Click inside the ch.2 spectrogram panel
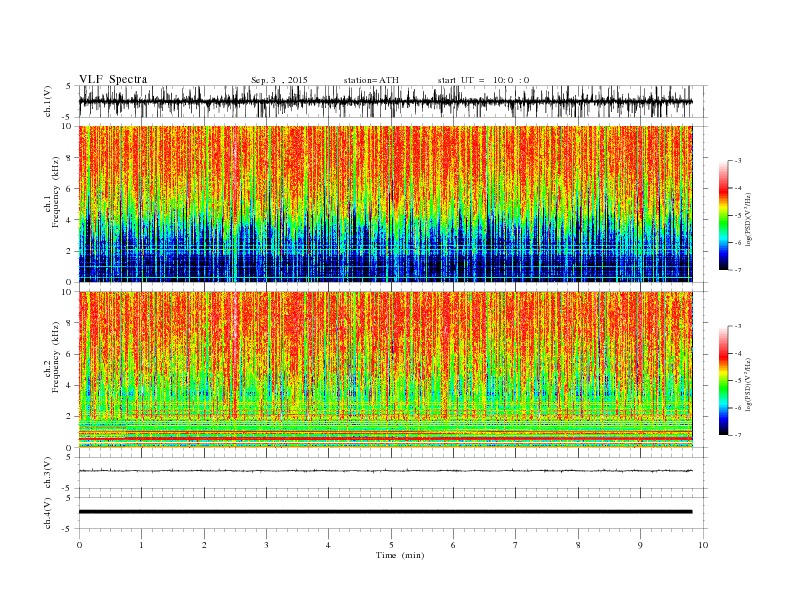Screen dimensions: 792x612 [385, 369]
